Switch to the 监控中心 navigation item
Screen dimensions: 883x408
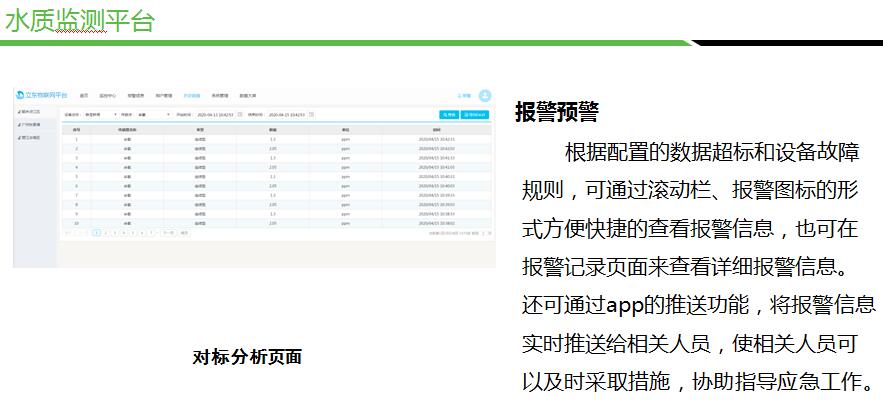pos(108,96)
